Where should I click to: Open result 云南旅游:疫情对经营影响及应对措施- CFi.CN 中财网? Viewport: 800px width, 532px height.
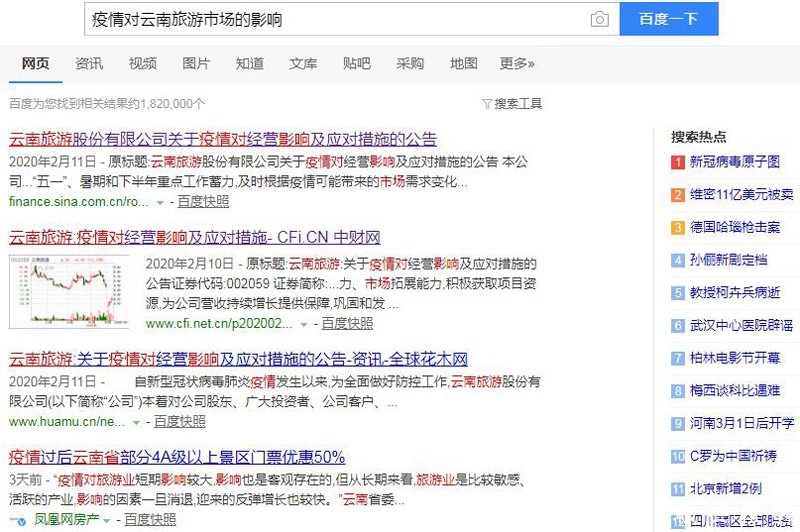[x=194, y=237]
